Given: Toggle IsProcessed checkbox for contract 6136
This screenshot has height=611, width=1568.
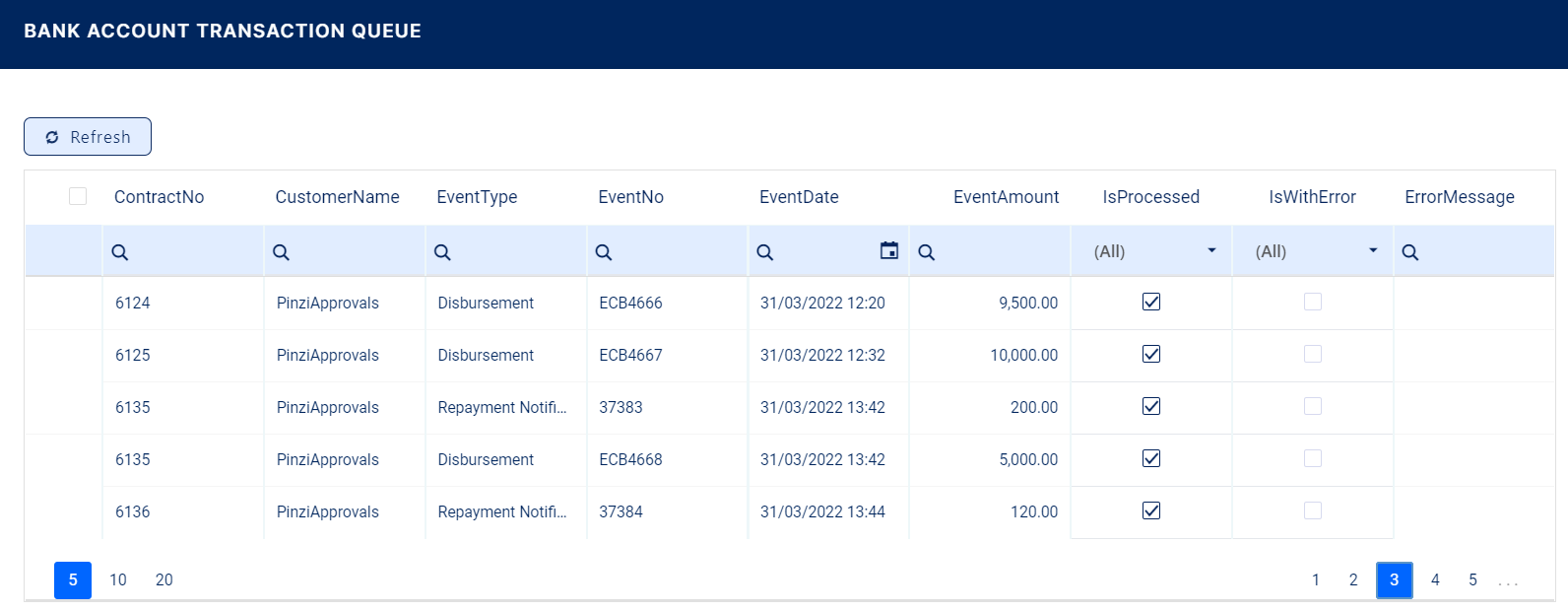Looking at the screenshot, I should tap(1150, 510).
